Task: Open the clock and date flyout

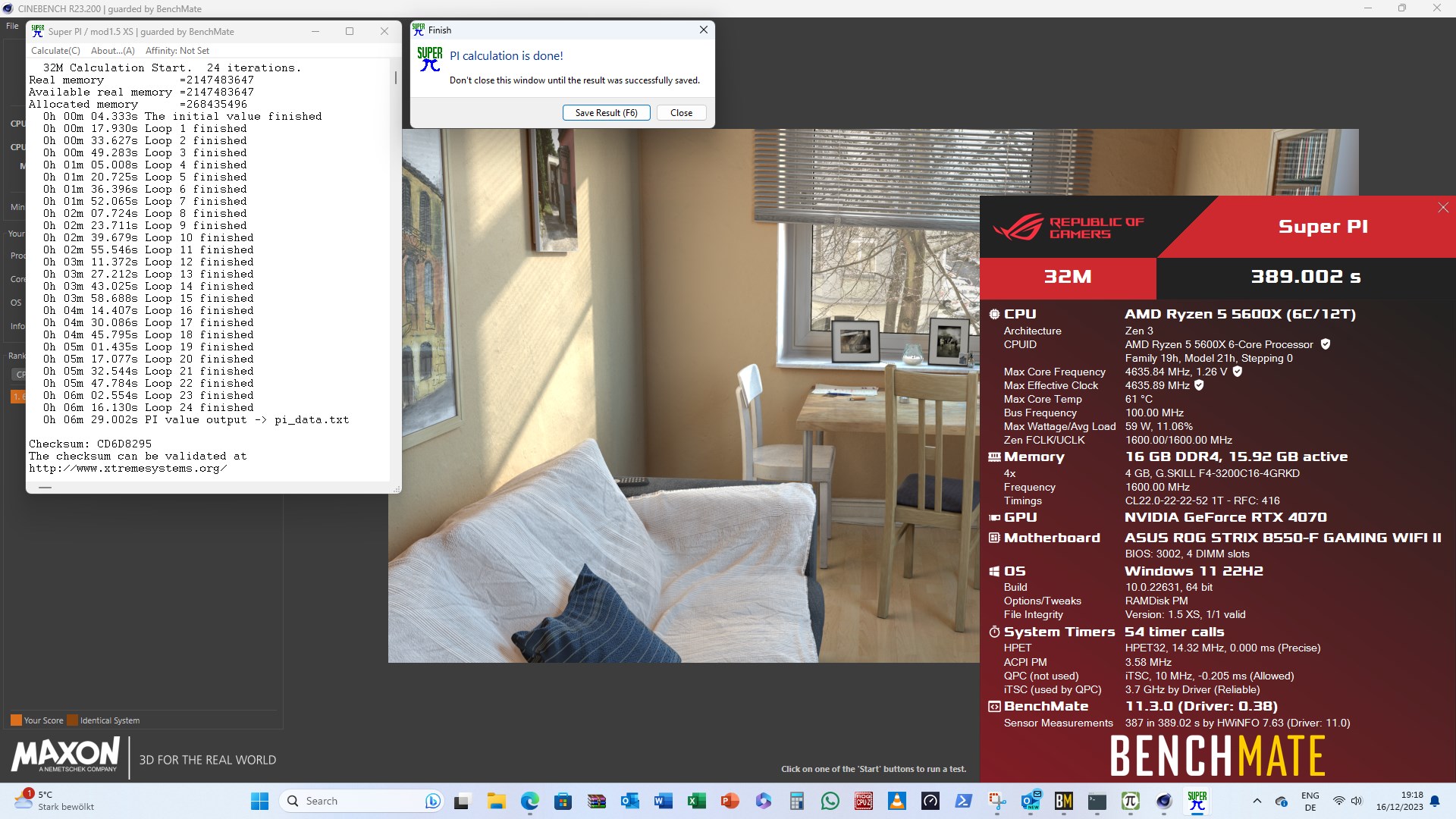Action: tap(1400, 801)
